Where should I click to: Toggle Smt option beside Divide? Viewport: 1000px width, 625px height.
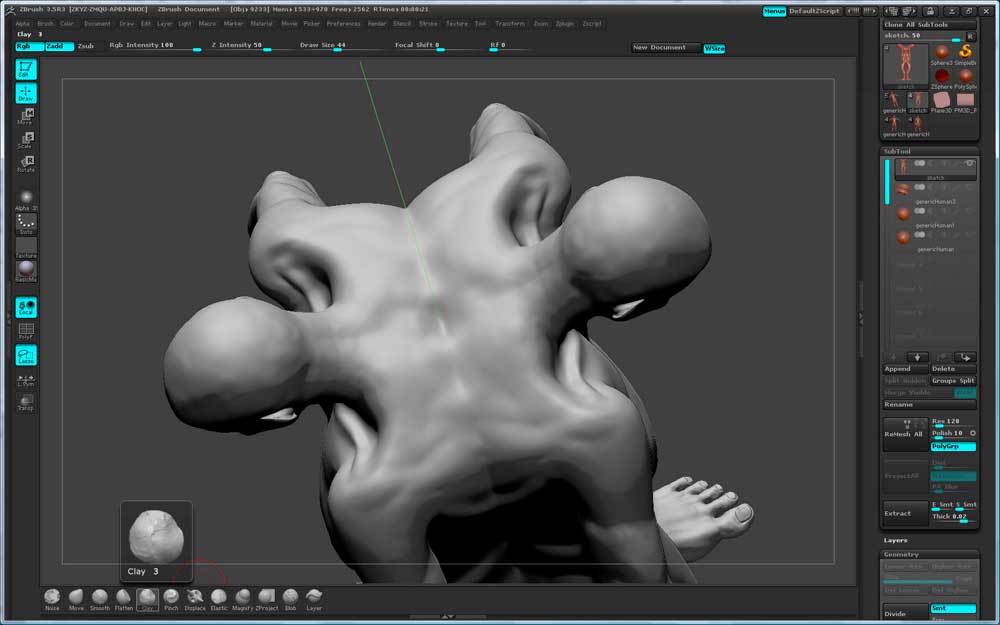pos(953,608)
